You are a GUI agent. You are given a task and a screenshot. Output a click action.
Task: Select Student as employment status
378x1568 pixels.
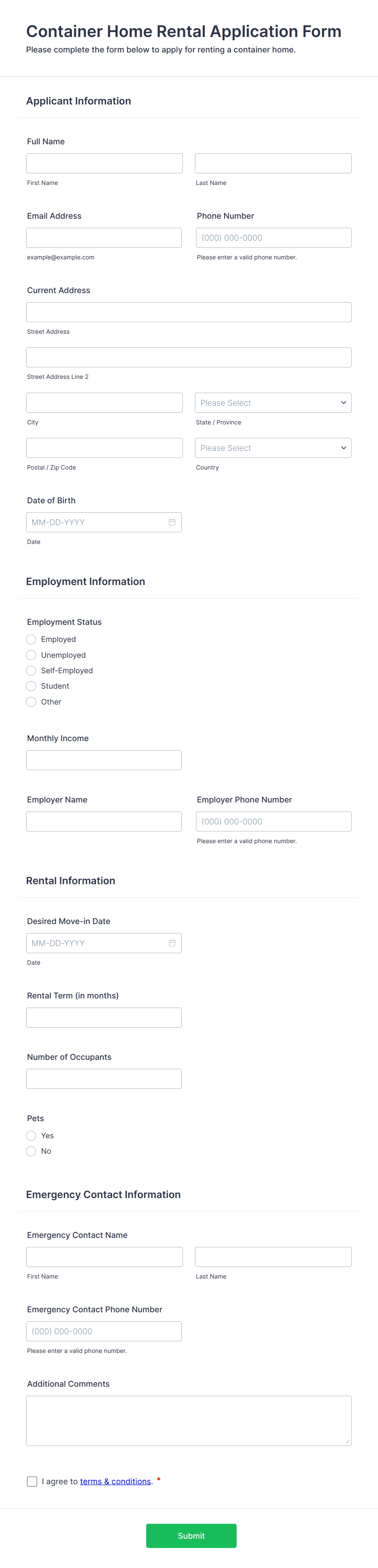click(x=31, y=686)
